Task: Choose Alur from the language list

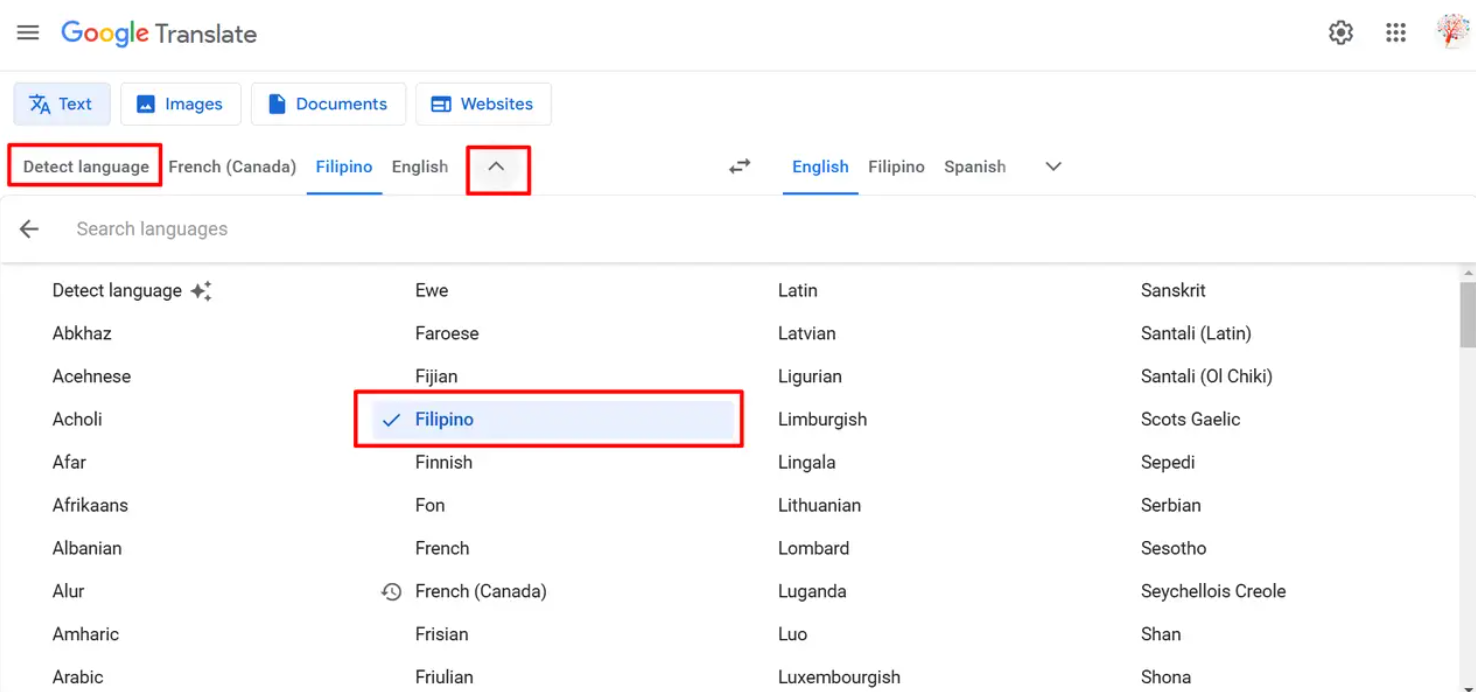Action: pyautogui.click(x=68, y=592)
